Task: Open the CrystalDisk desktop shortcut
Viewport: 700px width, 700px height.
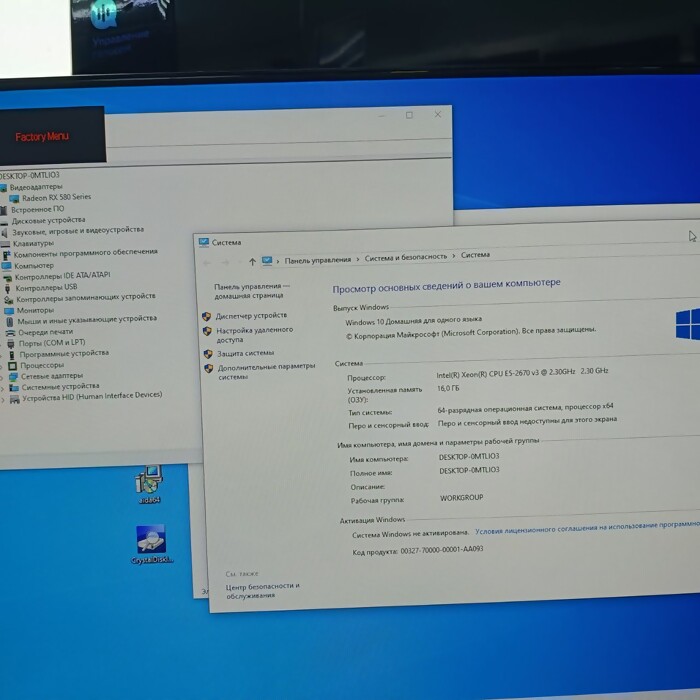Action: 151,544
